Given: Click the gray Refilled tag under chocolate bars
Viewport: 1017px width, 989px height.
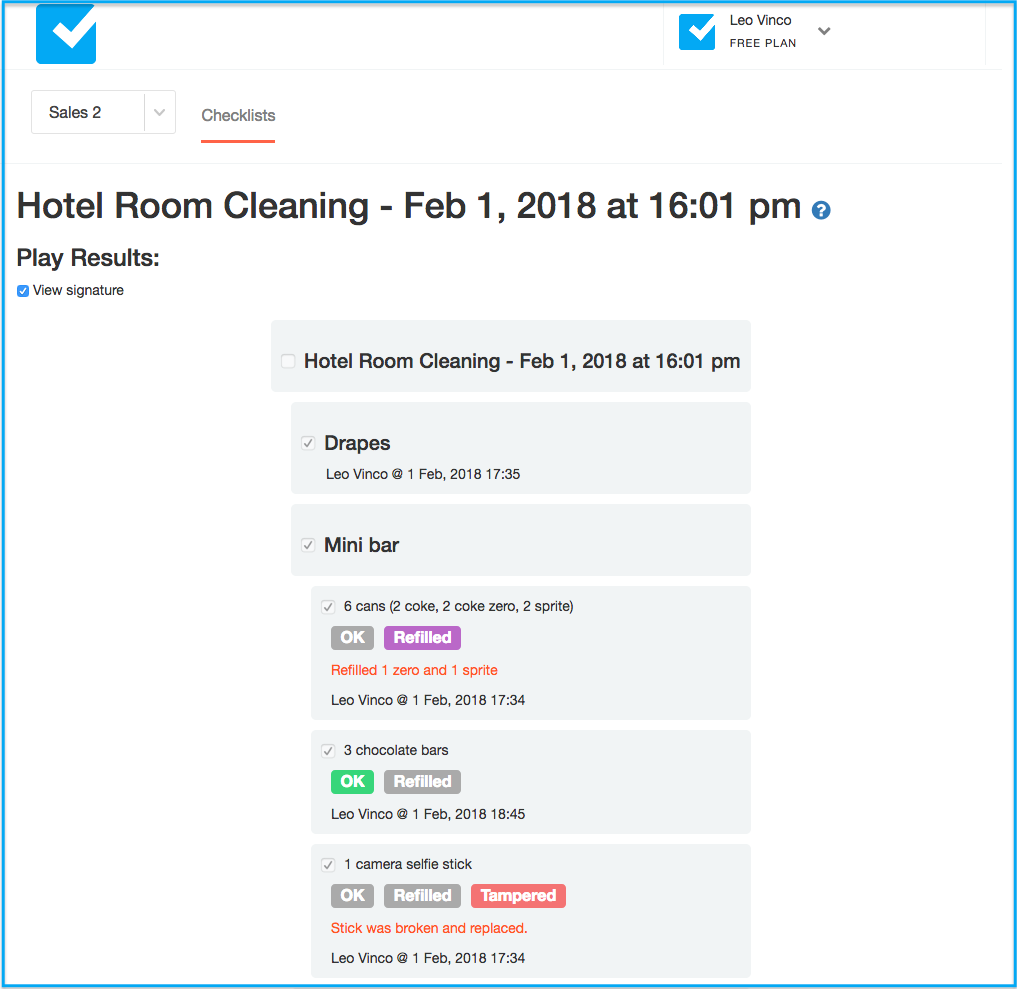Looking at the screenshot, I should click(422, 781).
